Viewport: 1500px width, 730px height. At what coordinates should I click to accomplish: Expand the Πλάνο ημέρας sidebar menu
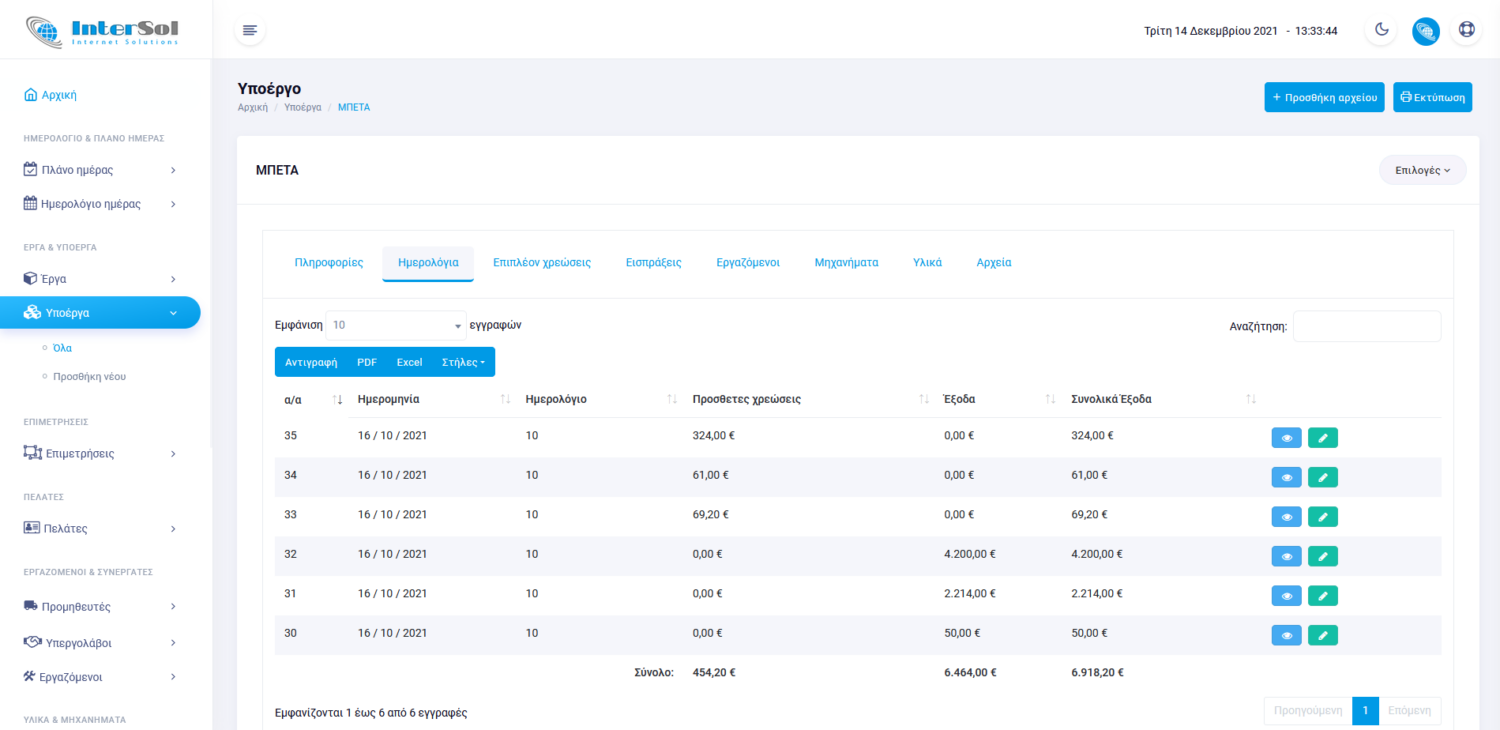tap(100, 170)
